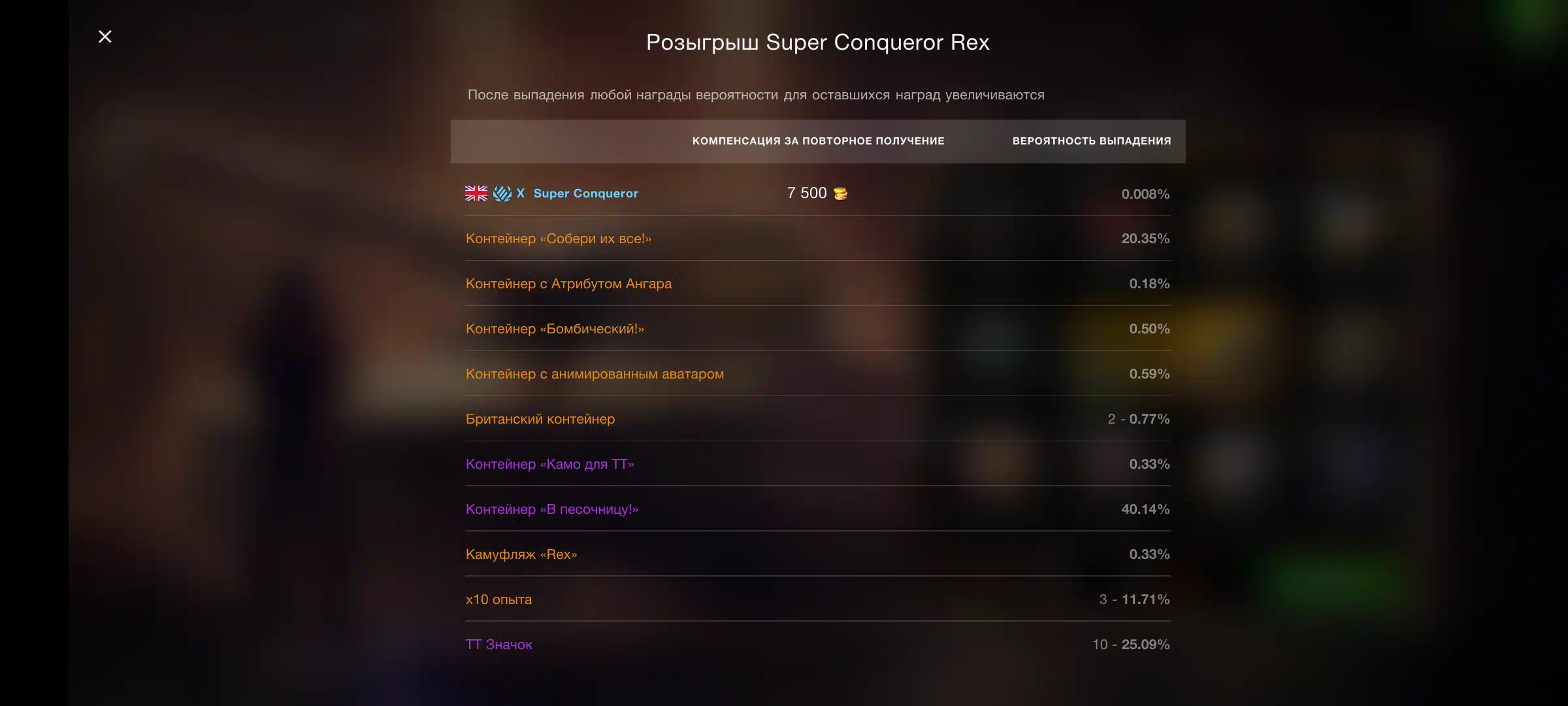Click the 7 500 compensation value
Screen dimensions: 1568x706
click(807, 193)
